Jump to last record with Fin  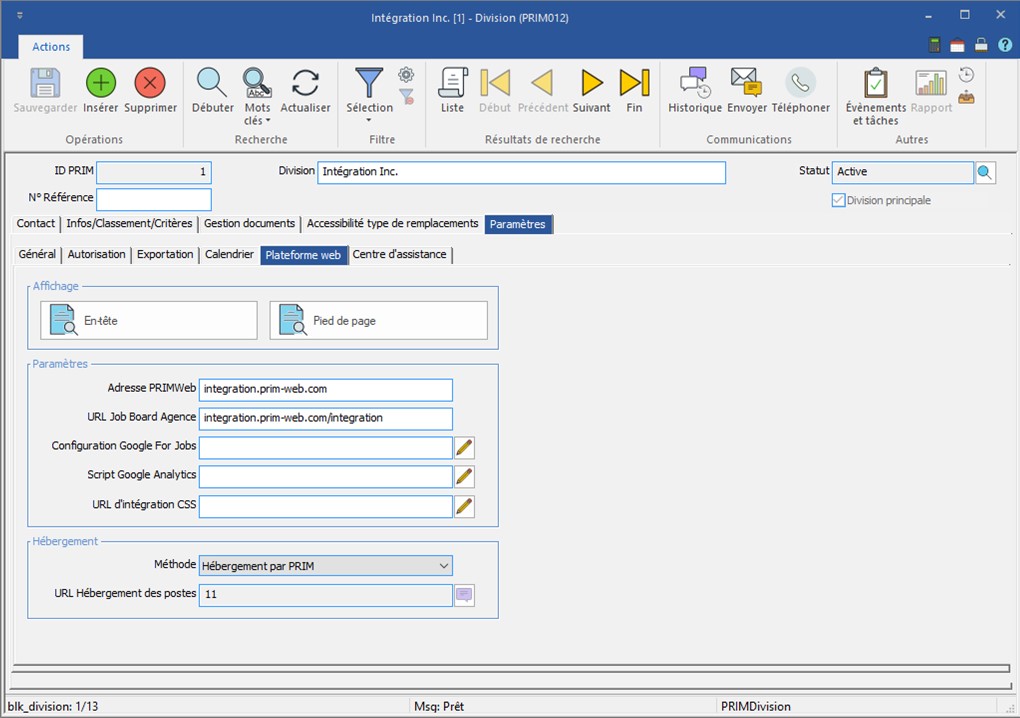pos(634,83)
